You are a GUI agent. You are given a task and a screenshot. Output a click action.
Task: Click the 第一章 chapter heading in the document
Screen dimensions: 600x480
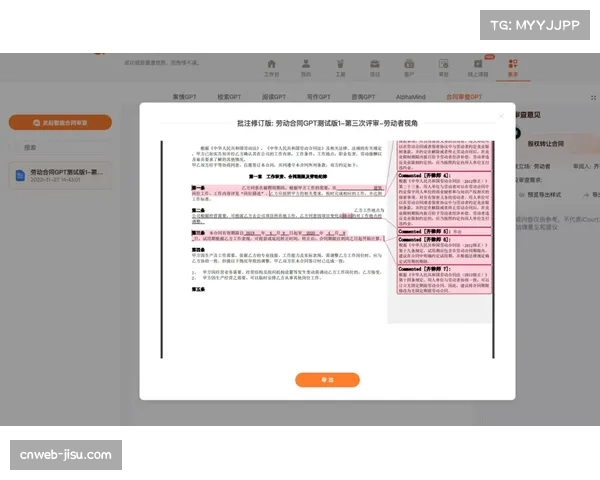click(x=288, y=176)
